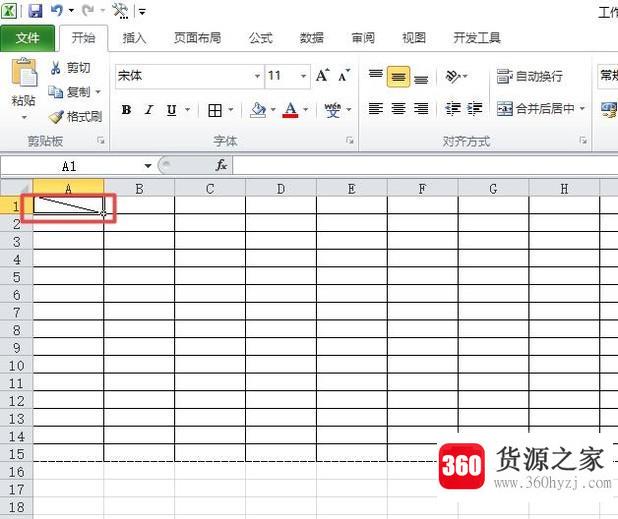The height and width of the screenshot is (519, 618).
Task: Toggle the highlighted Middle Align button
Action: [x=398, y=76]
